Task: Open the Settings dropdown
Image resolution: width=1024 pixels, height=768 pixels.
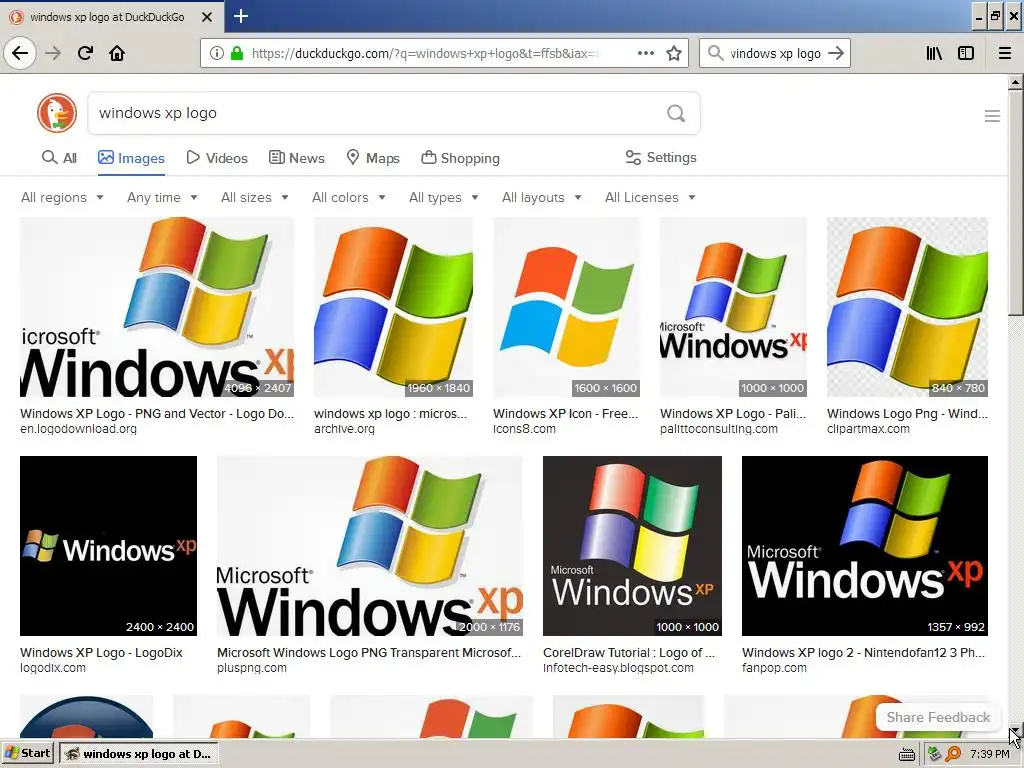Action: (661, 157)
